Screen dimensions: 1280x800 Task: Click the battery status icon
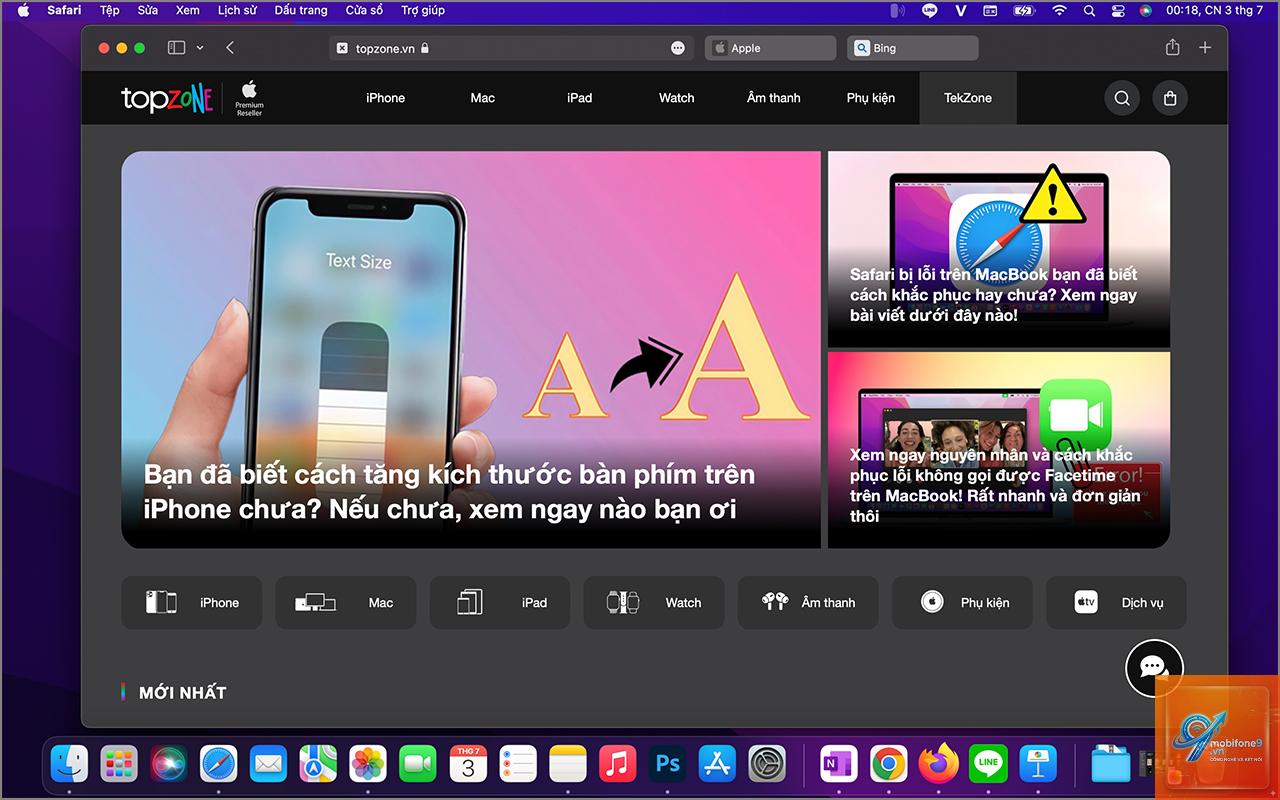point(1024,10)
